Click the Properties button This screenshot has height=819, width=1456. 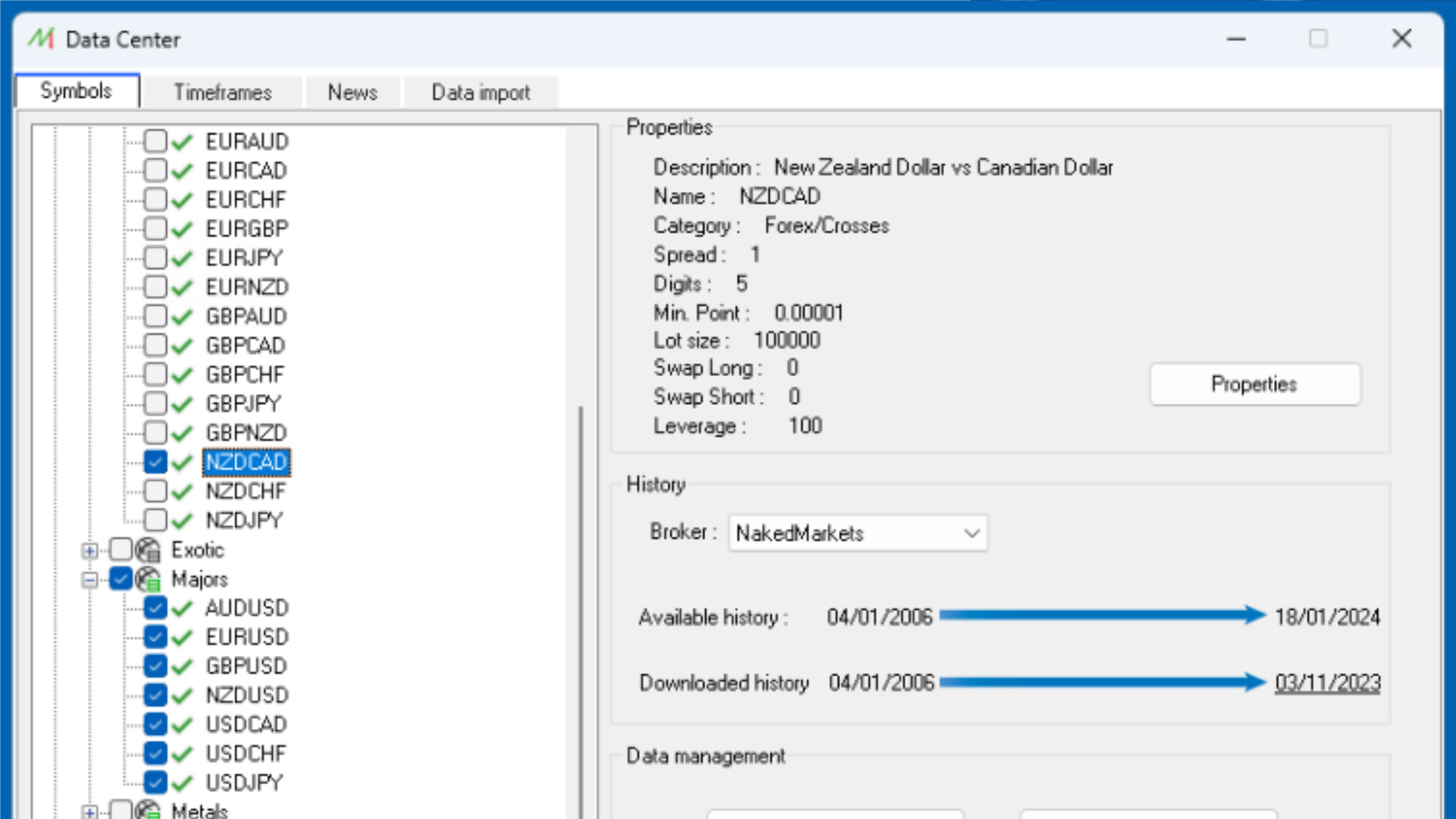pyautogui.click(x=1255, y=384)
